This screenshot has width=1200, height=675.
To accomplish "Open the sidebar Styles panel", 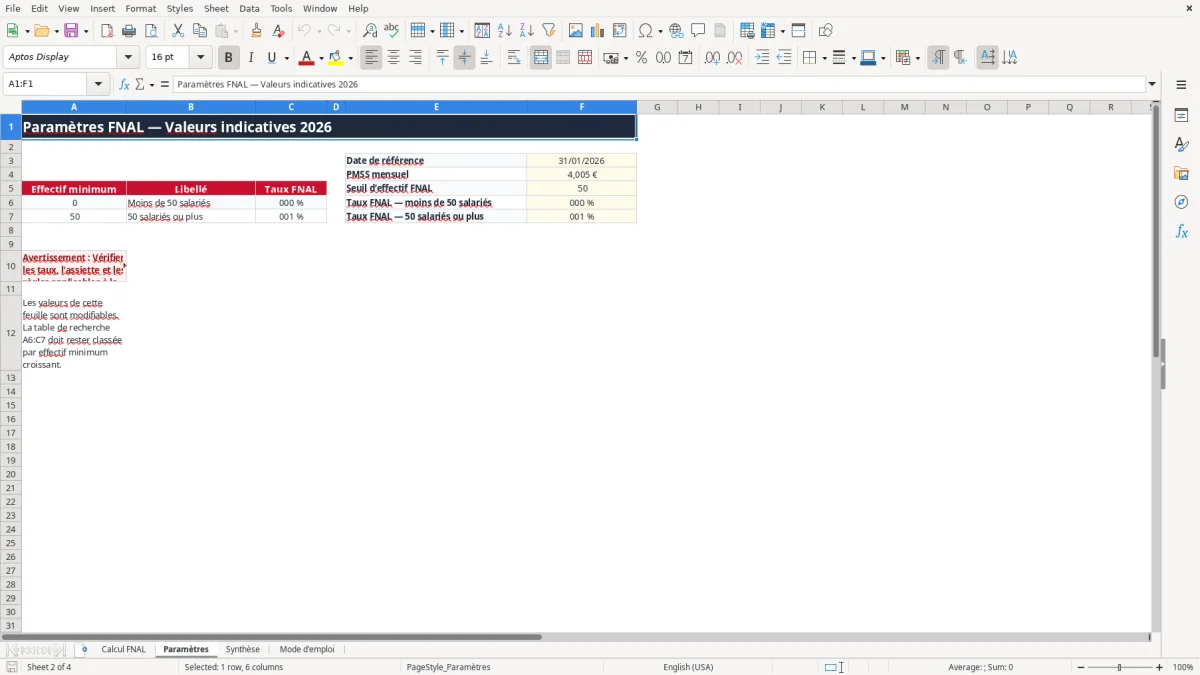I will tap(1181, 145).
